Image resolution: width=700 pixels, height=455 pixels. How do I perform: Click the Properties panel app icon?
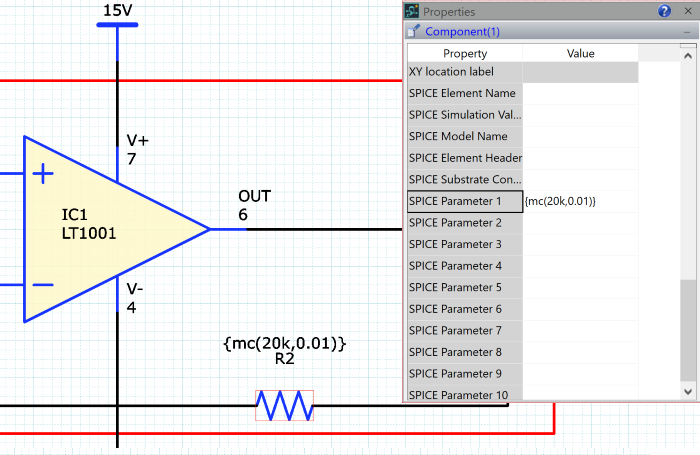(412, 11)
